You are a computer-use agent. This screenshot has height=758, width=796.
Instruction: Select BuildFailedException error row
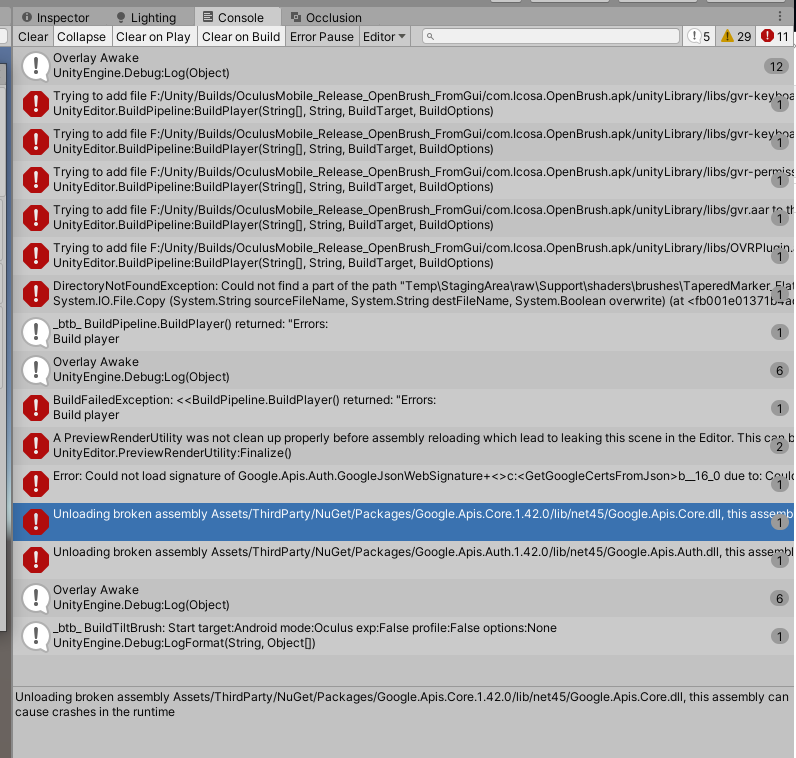404,408
